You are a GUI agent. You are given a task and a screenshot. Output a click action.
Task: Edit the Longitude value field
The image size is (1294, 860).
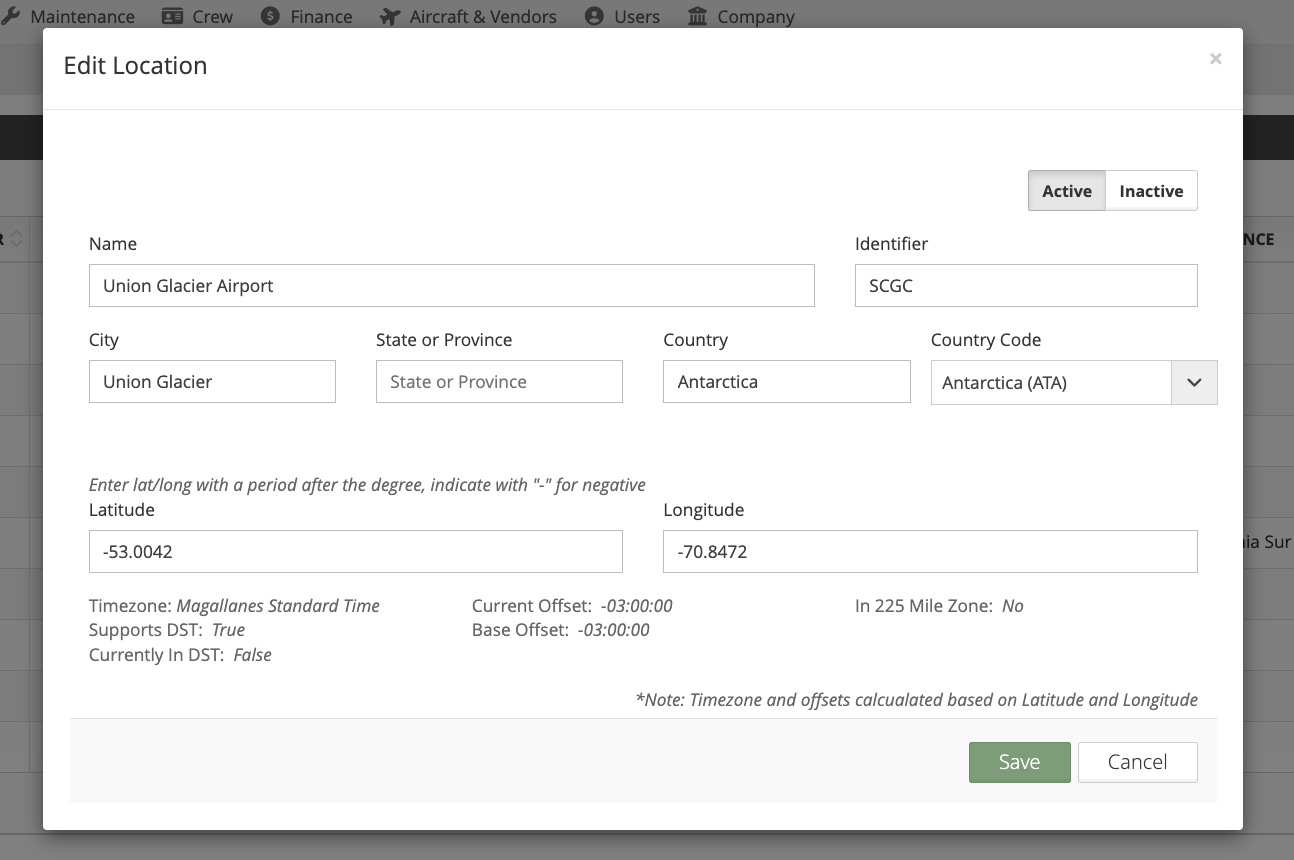pyautogui.click(x=929, y=552)
